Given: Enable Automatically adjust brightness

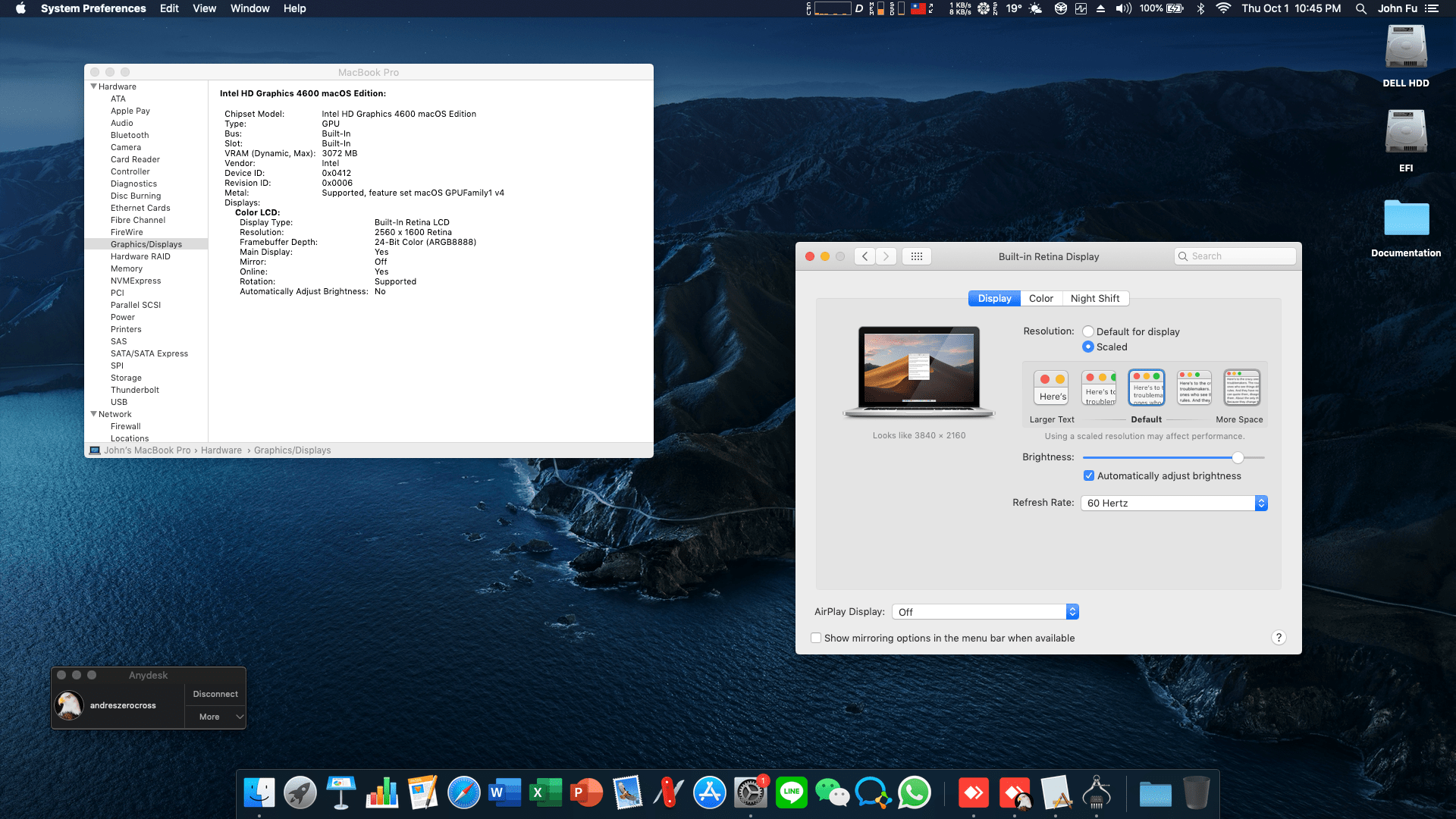Looking at the screenshot, I should coord(1089,475).
